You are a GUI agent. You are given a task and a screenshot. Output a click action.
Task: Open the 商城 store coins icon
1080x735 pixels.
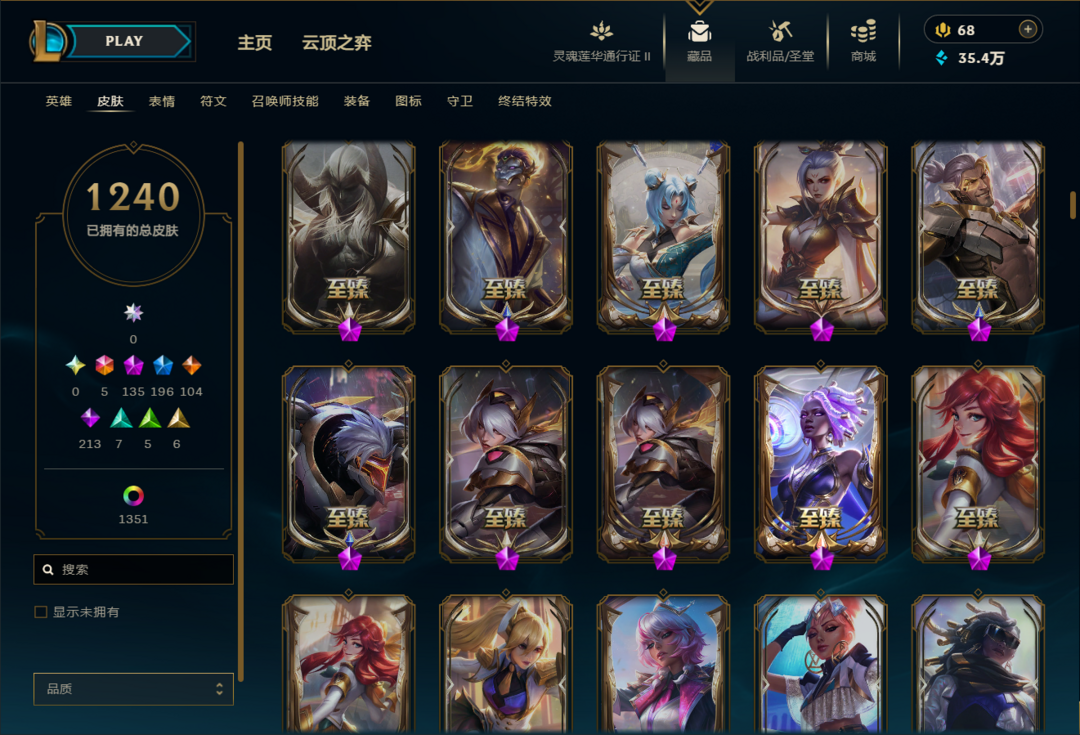coord(863,32)
